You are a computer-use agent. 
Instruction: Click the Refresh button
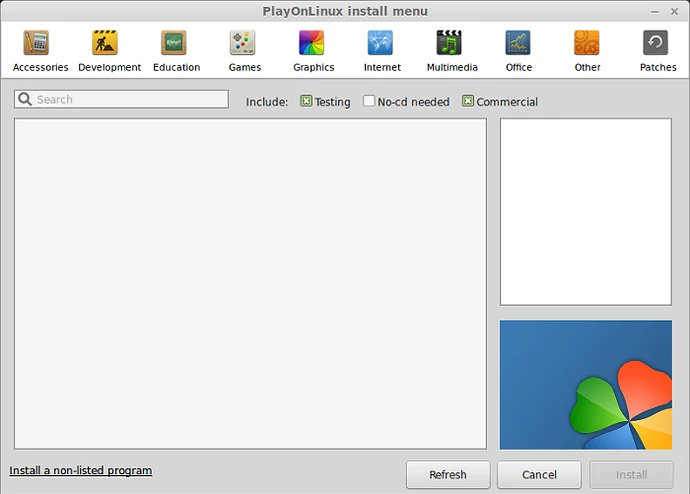pos(448,474)
